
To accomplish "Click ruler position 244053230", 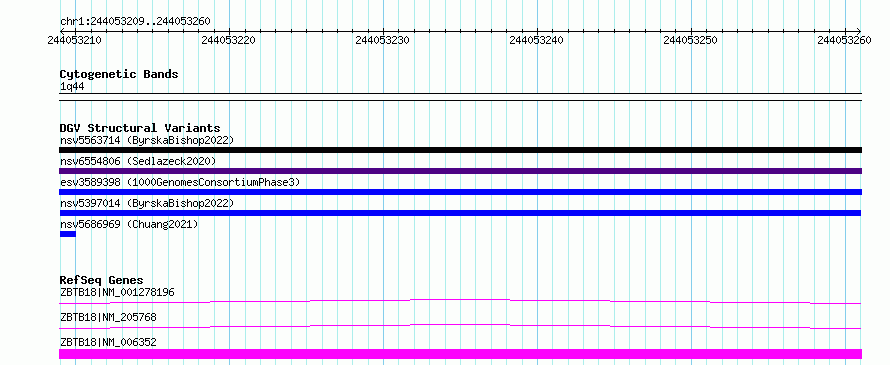I will tap(383, 40).
